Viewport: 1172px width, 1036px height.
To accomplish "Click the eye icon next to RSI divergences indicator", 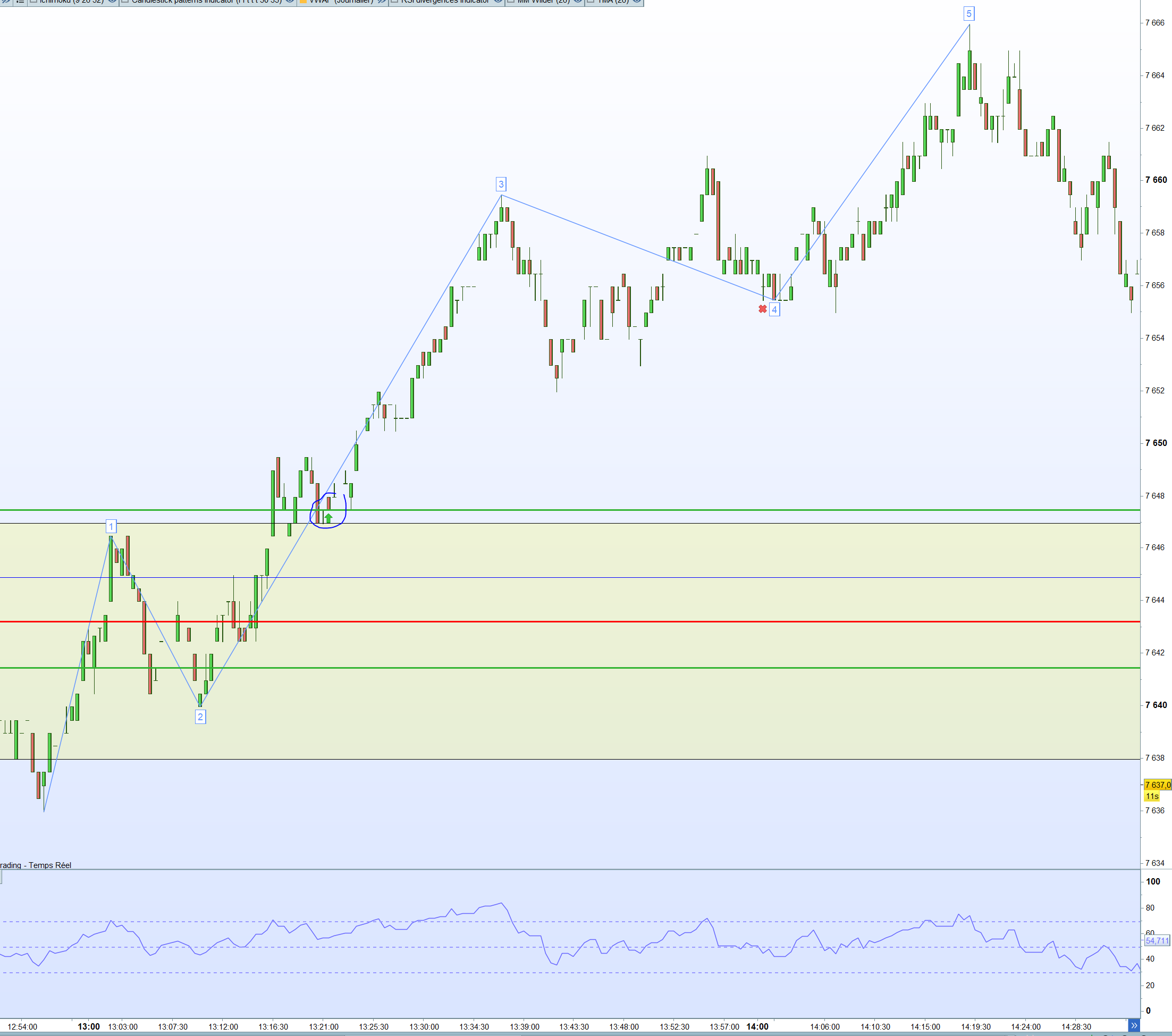I will tap(498, 2).
